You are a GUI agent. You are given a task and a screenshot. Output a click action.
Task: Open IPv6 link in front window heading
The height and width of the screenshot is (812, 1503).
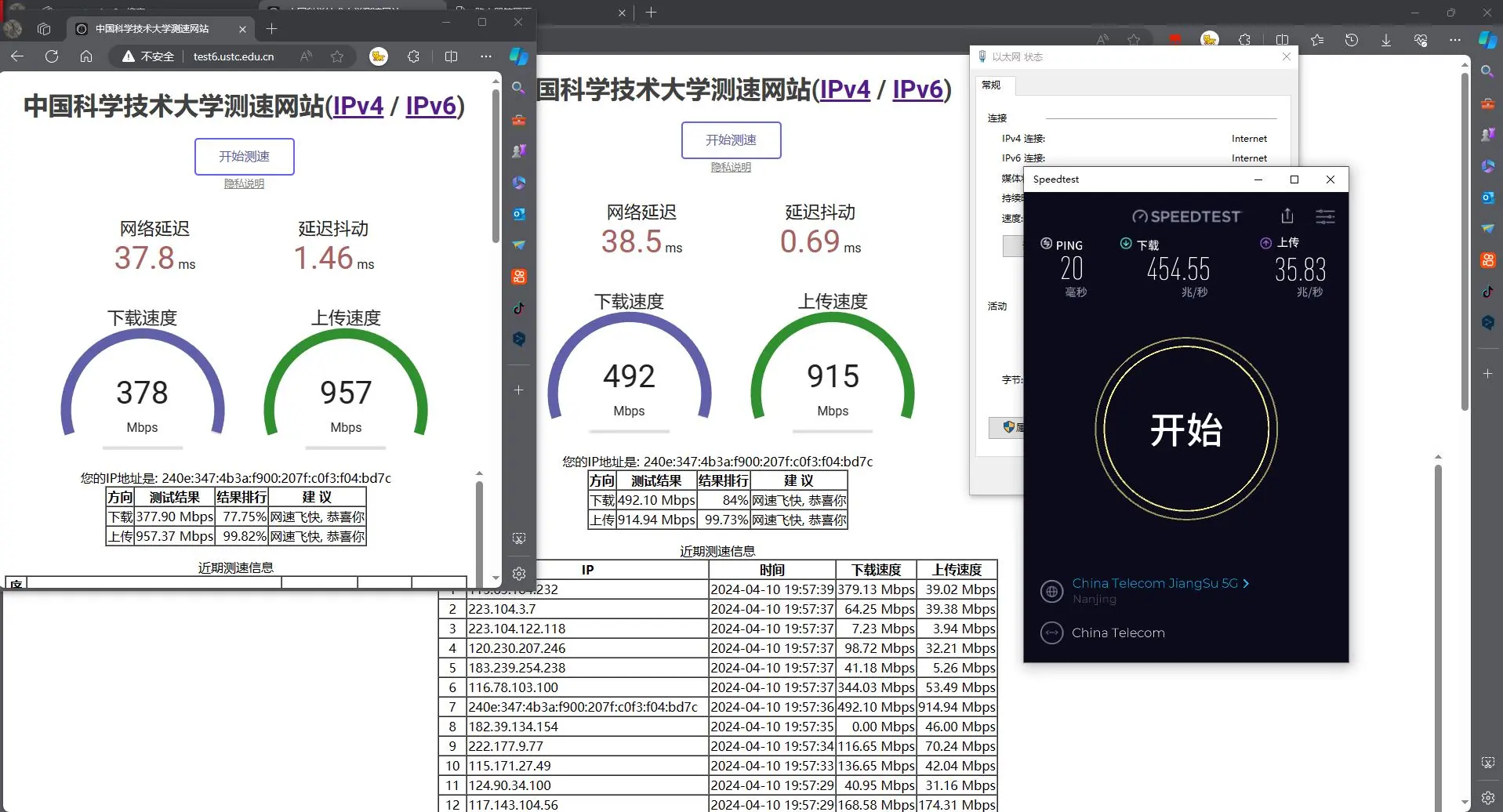430,106
